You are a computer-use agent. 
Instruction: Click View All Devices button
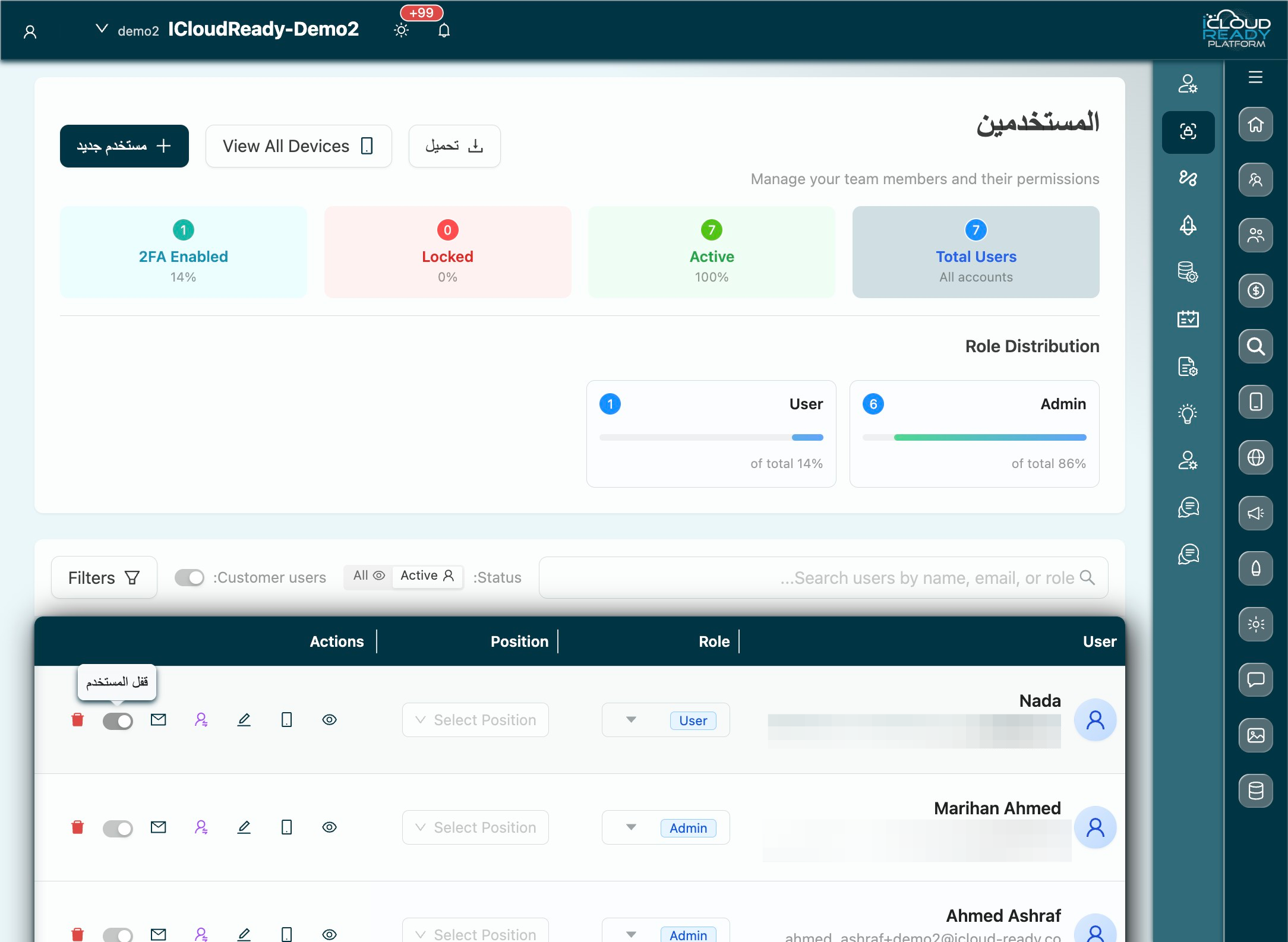pos(298,146)
